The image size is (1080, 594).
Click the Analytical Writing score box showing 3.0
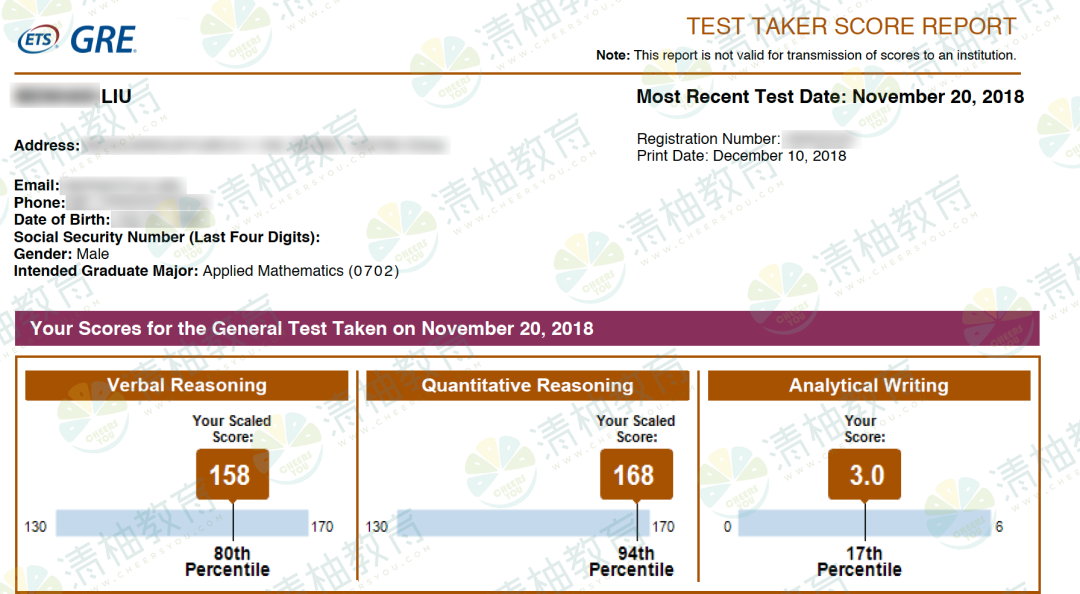[864, 474]
